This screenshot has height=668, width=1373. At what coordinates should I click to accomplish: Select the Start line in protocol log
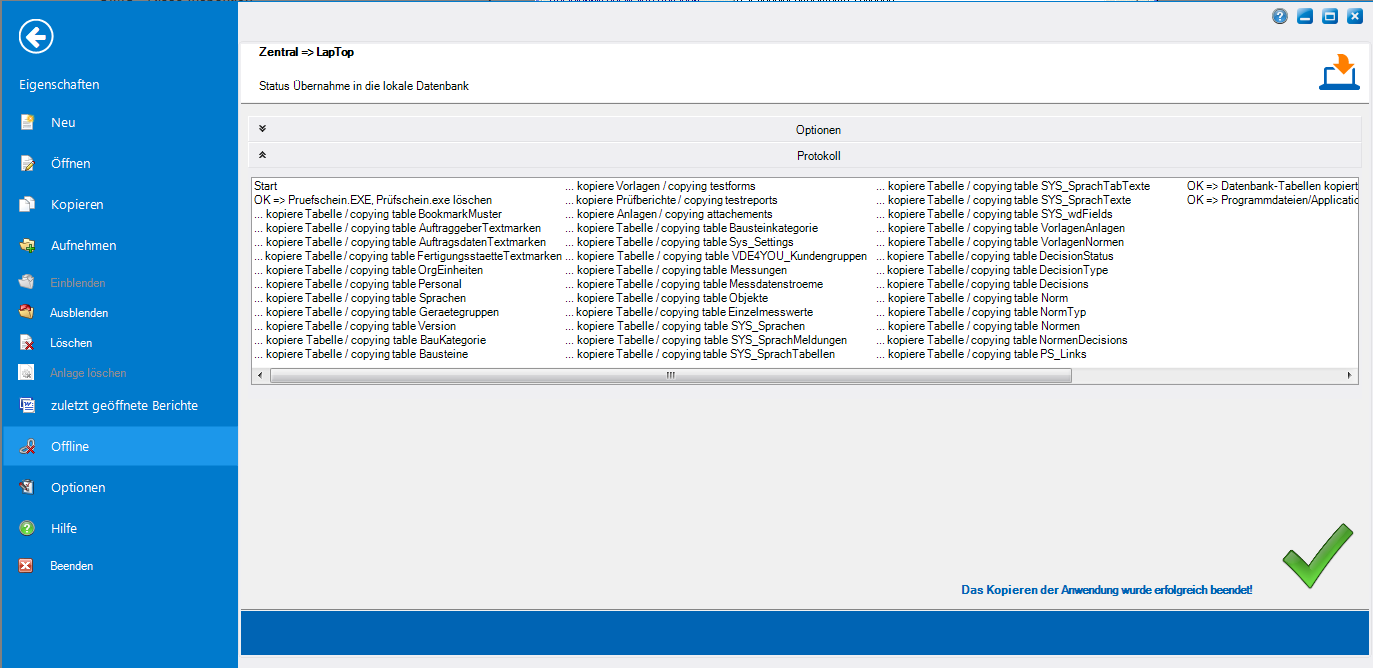tap(266, 186)
